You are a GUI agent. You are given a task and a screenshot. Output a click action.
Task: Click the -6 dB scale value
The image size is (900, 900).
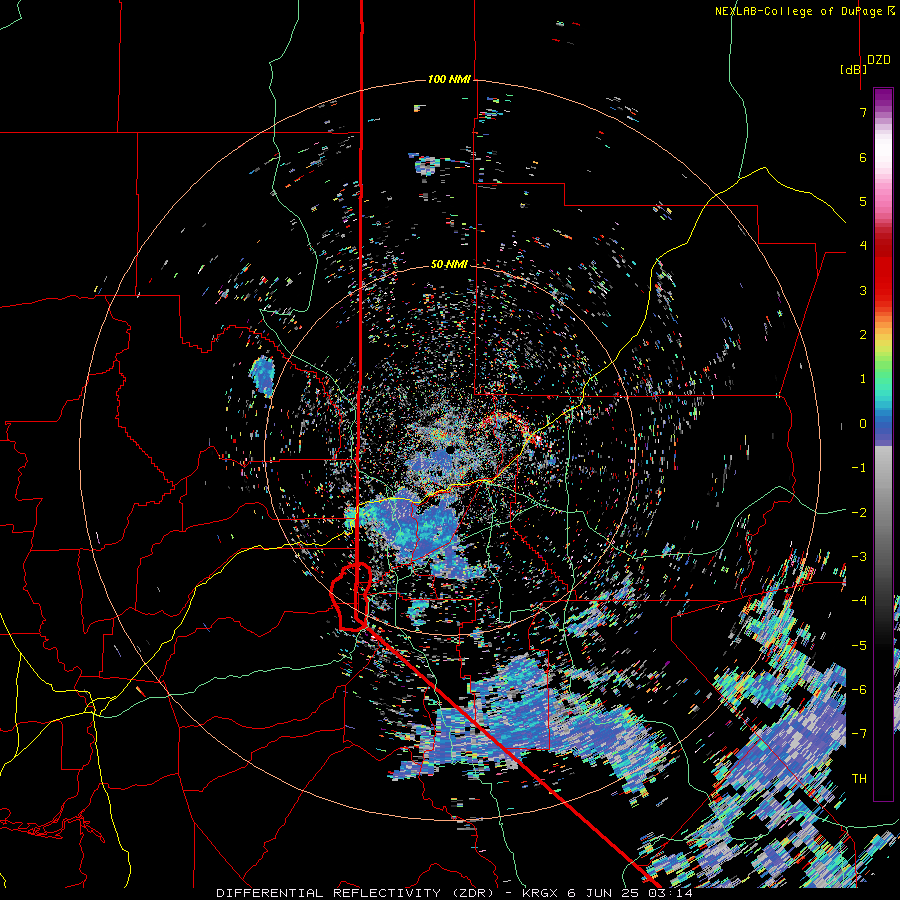(859, 689)
